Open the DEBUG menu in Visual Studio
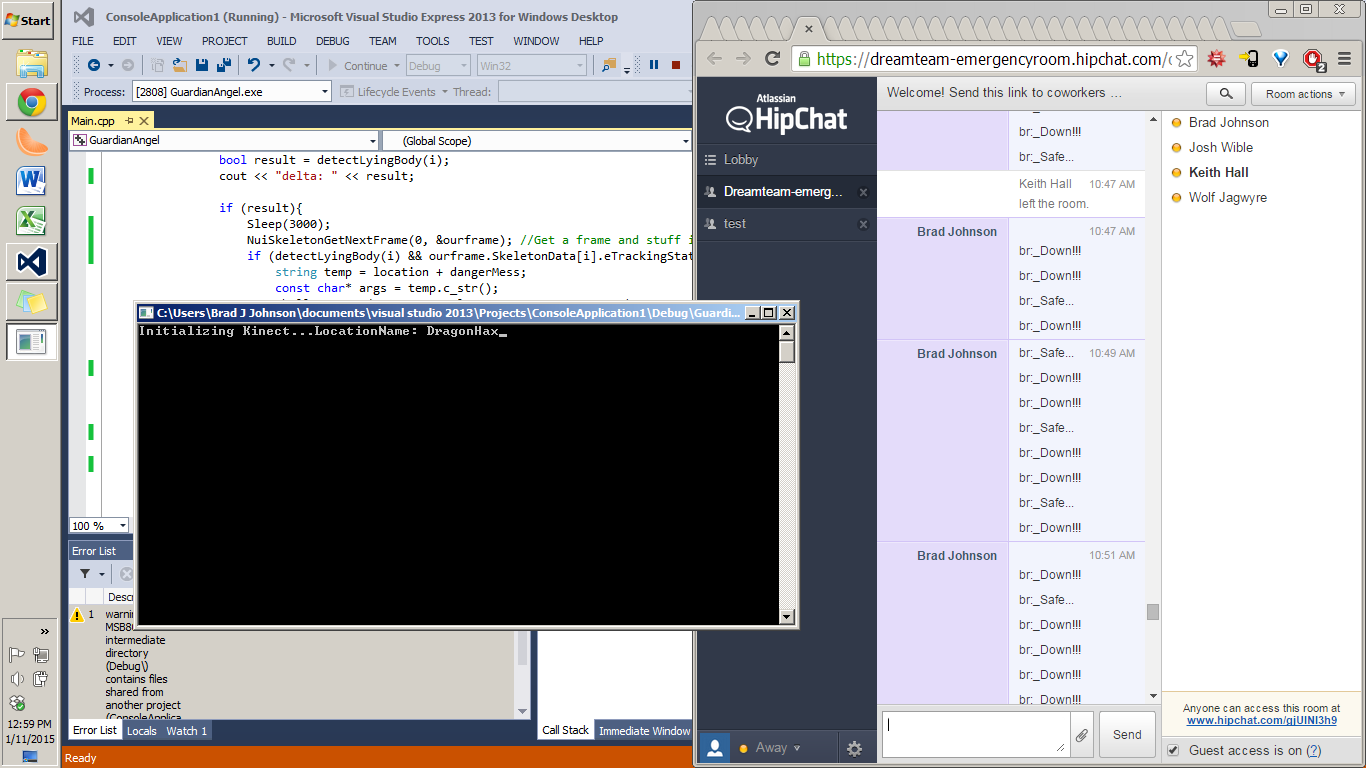The image size is (1366, 768). tap(333, 41)
